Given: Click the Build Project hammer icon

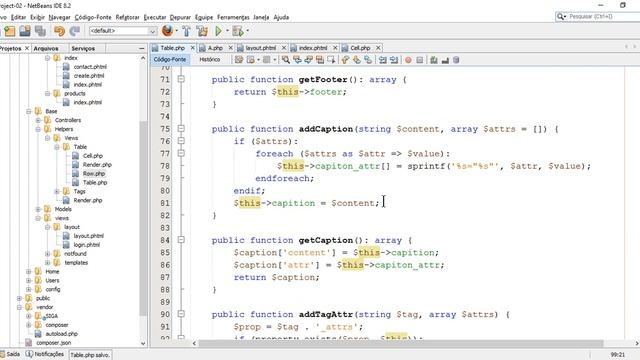Looking at the screenshot, I should point(186,31).
